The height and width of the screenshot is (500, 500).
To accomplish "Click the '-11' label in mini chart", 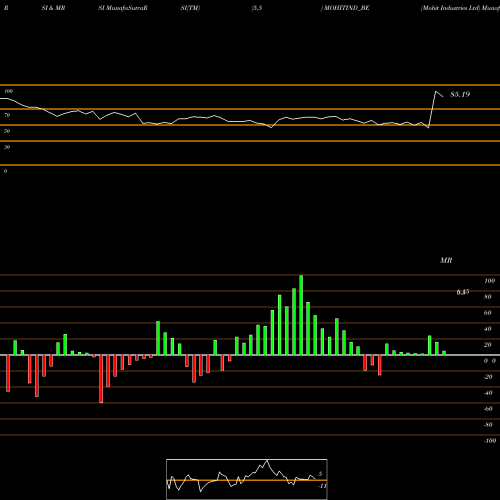I will click(322, 486).
